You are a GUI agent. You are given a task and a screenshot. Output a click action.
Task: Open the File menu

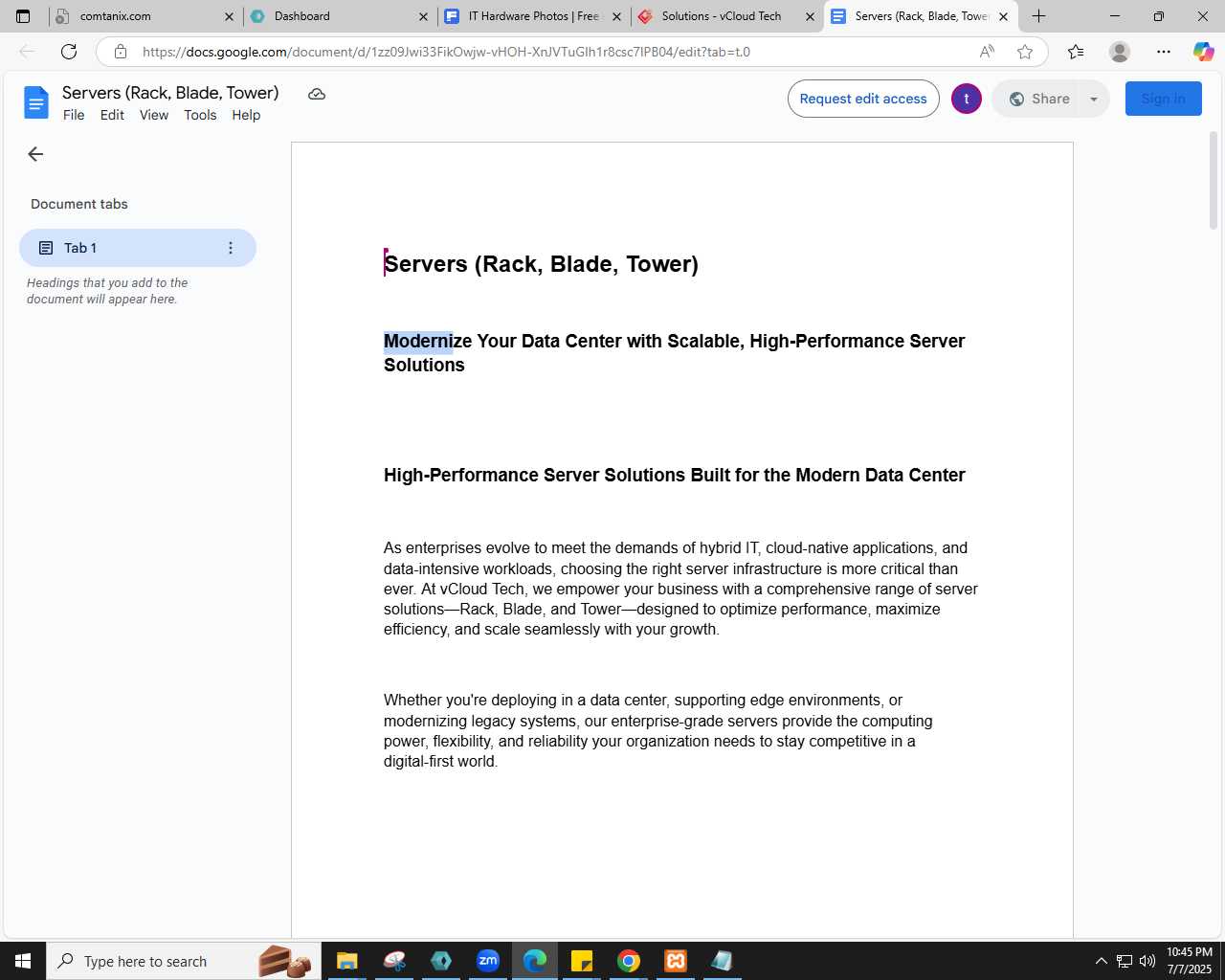pyautogui.click(x=74, y=115)
